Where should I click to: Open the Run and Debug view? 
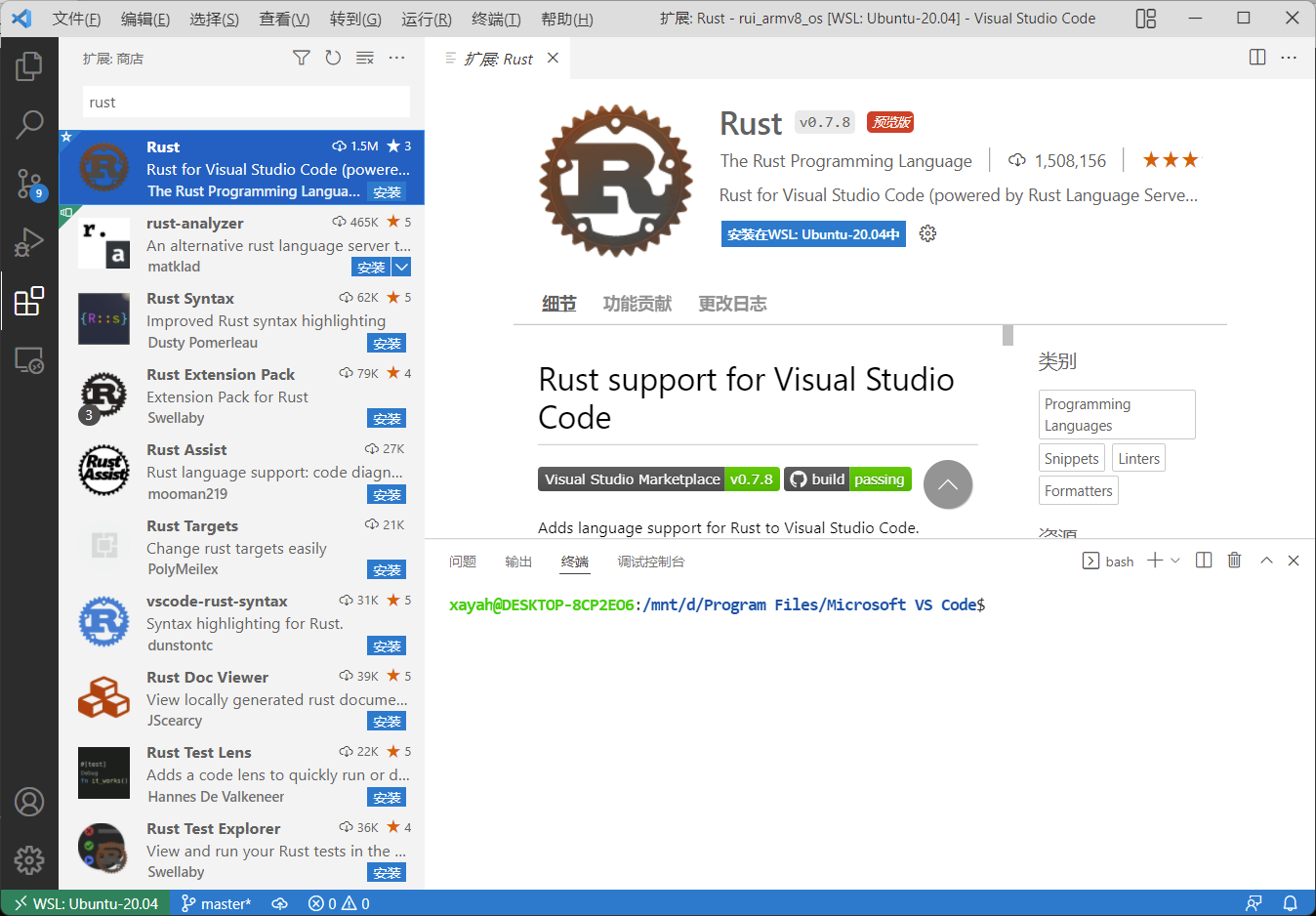(x=29, y=241)
